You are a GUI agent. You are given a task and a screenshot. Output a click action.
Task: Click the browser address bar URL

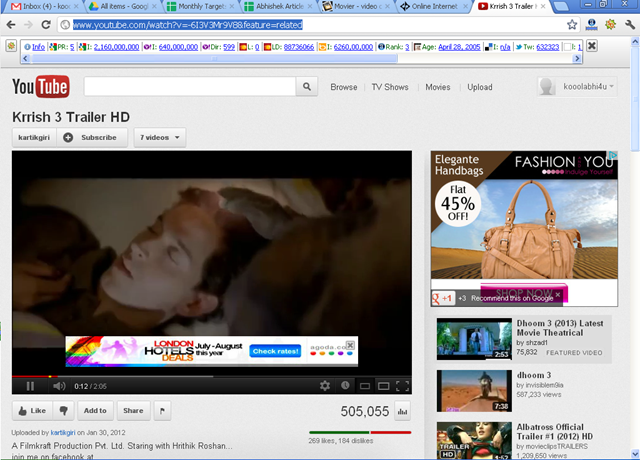[188, 25]
